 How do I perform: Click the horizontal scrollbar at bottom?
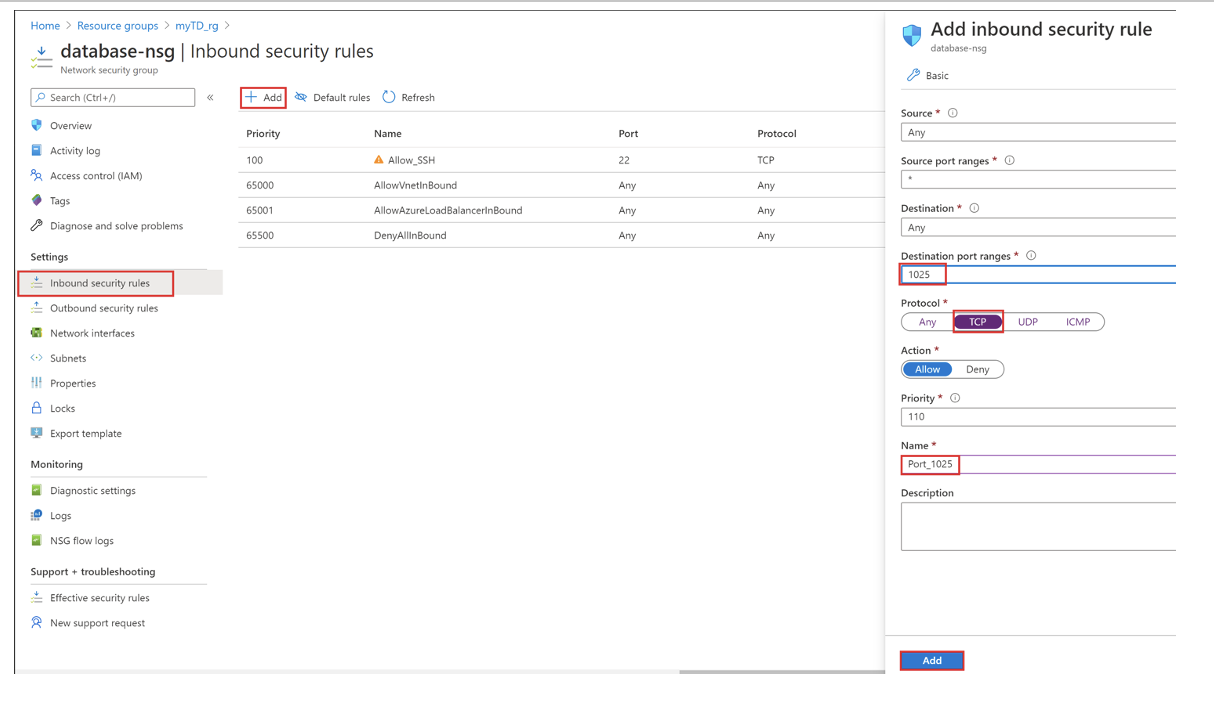pos(781,671)
